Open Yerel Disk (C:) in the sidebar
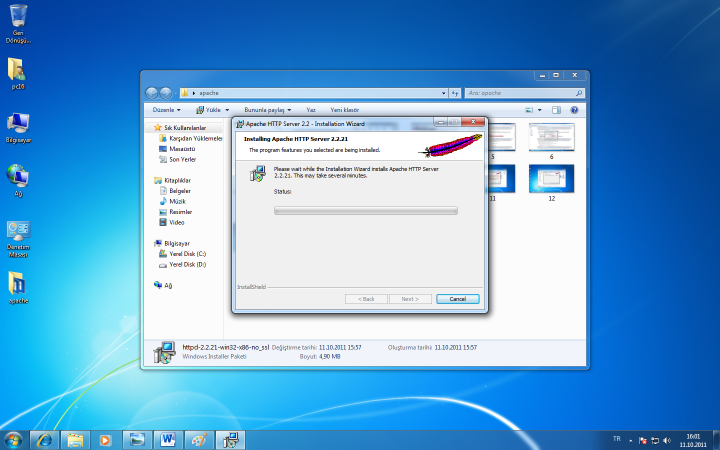720x450 pixels. click(187, 254)
